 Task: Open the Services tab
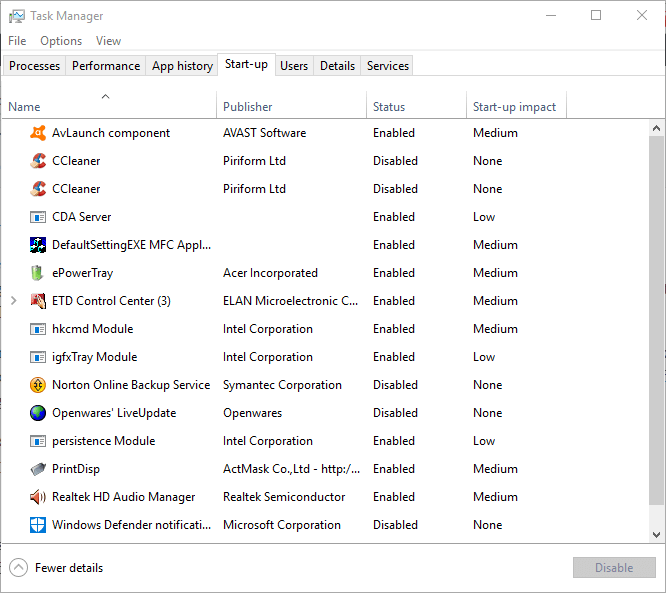[387, 66]
